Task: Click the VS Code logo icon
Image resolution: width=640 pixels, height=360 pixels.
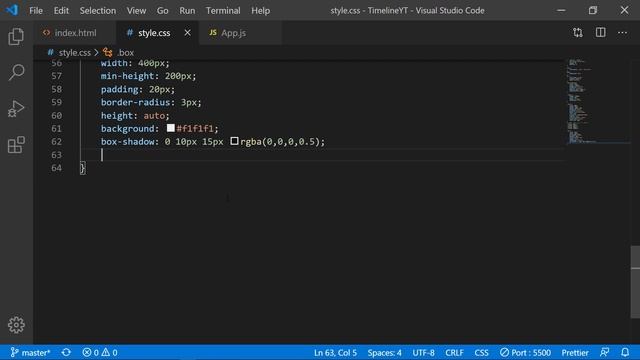Action: (12, 10)
